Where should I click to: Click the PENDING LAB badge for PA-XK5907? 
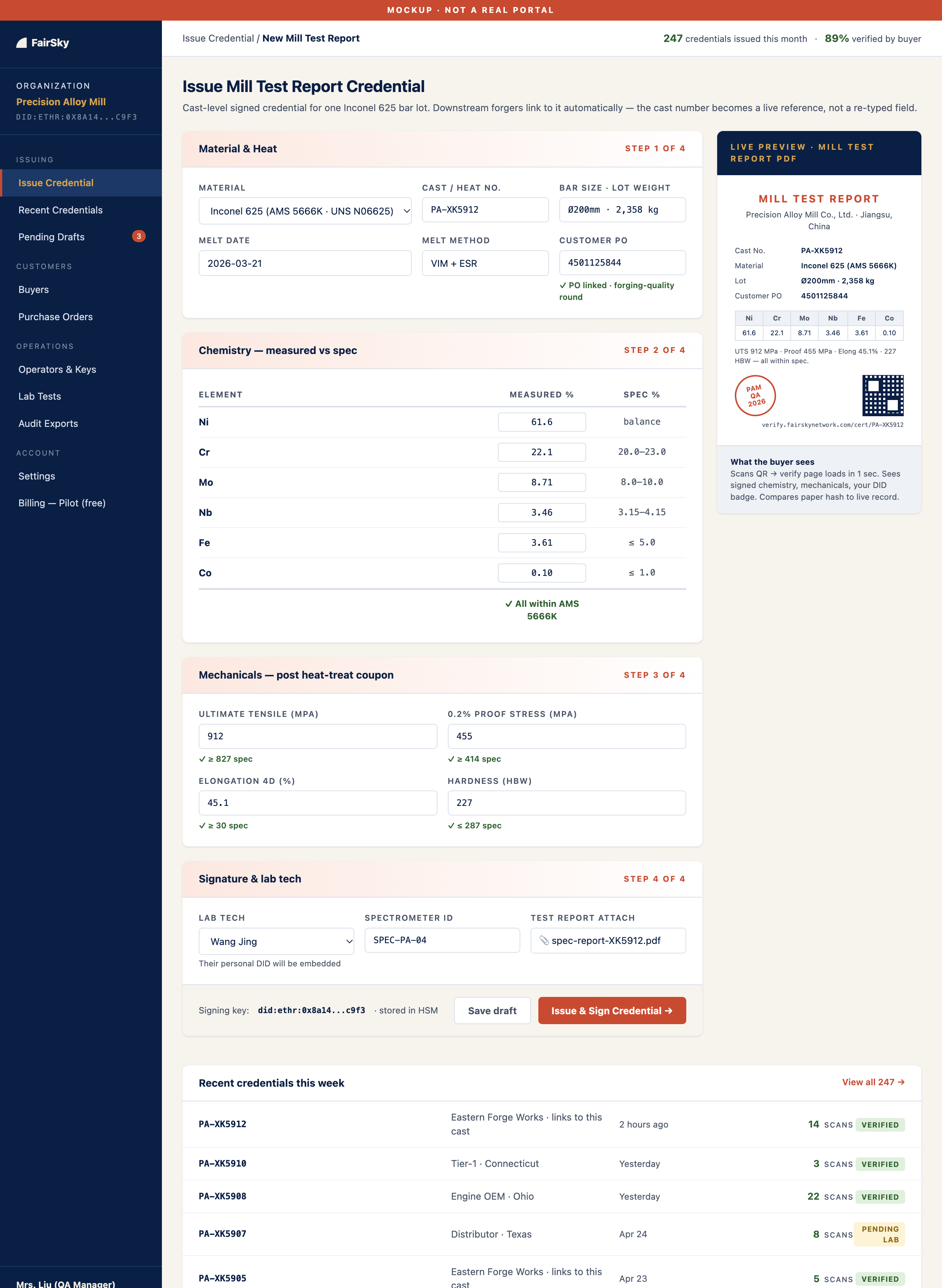(x=879, y=1234)
